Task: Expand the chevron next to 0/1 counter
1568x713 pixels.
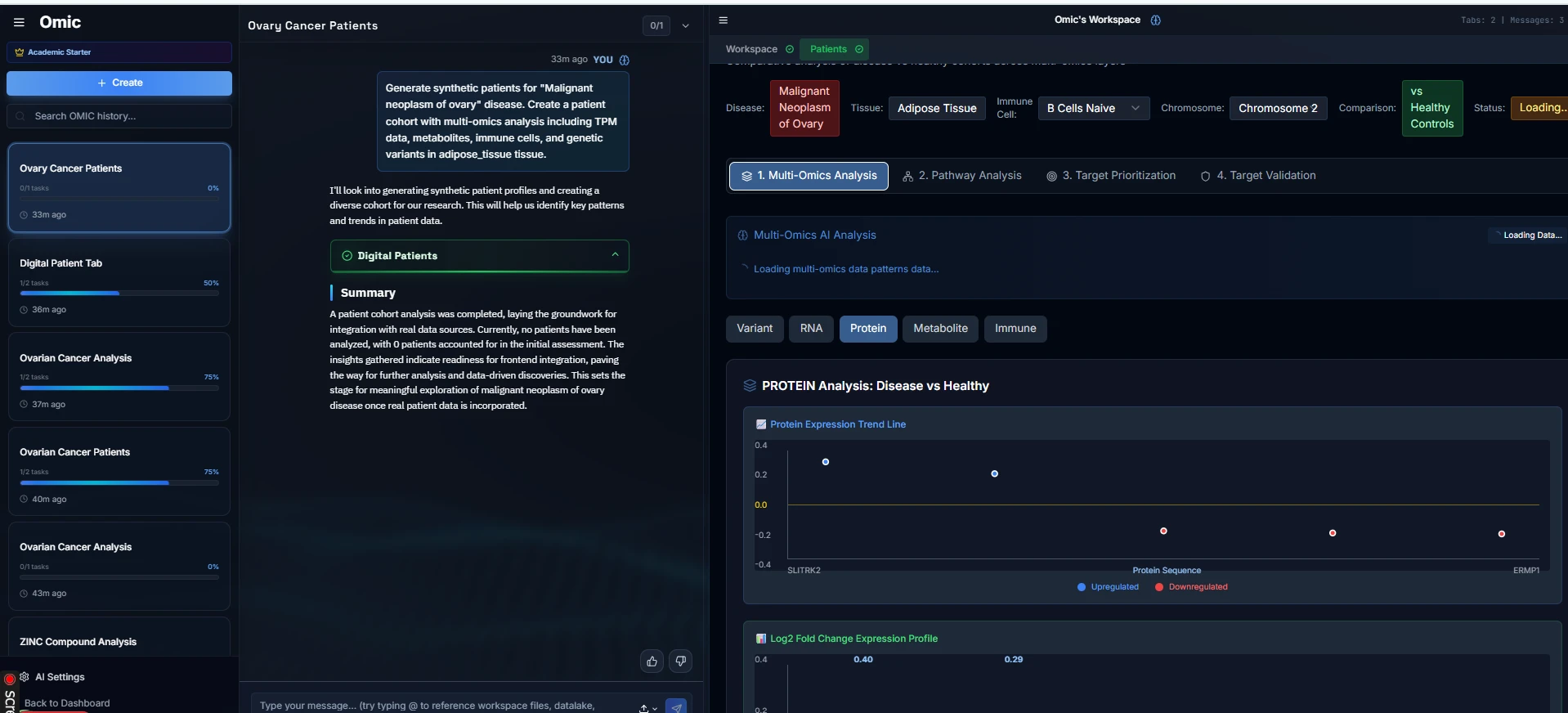Action: (x=686, y=26)
